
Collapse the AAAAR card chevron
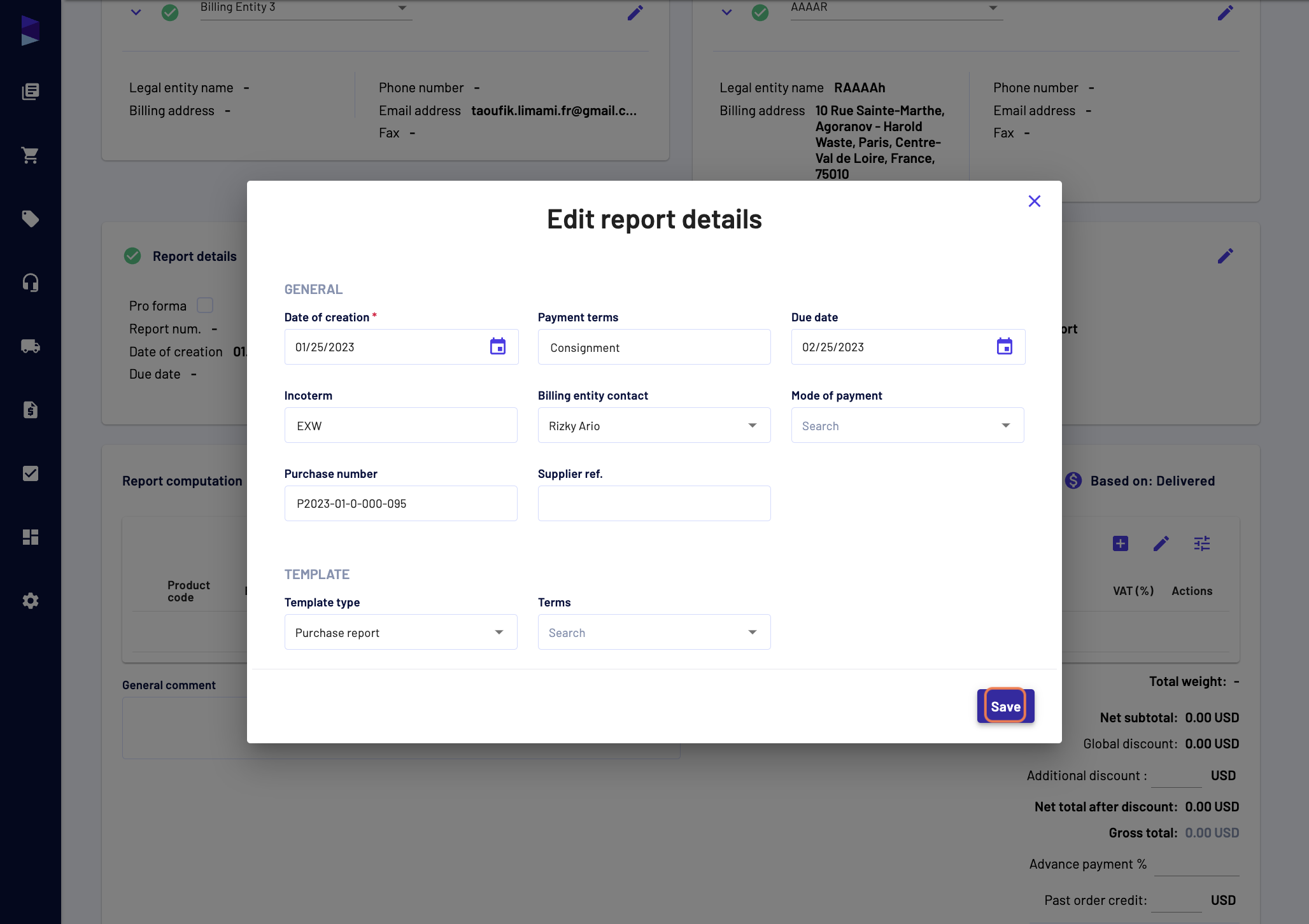(726, 12)
